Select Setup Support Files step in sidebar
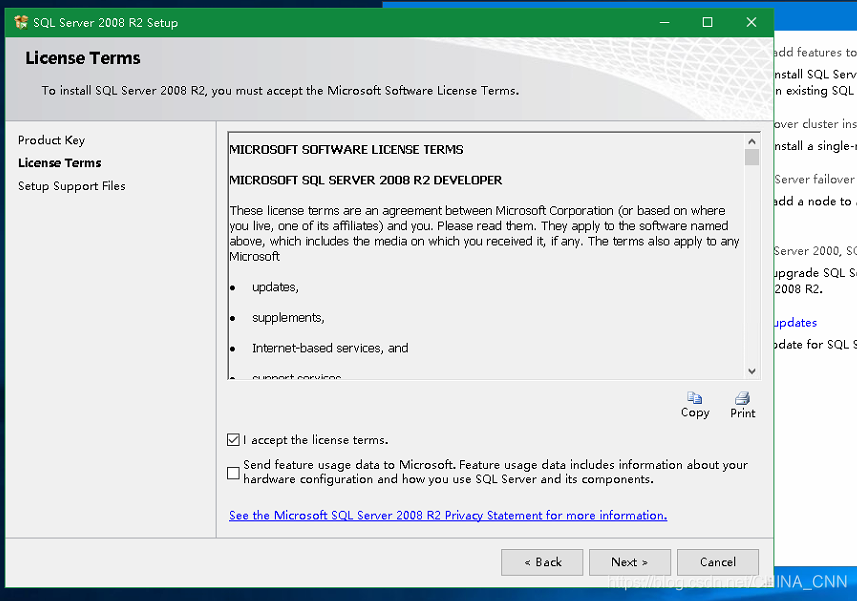The height and width of the screenshot is (601, 857). pyautogui.click(x=72, y=186)
